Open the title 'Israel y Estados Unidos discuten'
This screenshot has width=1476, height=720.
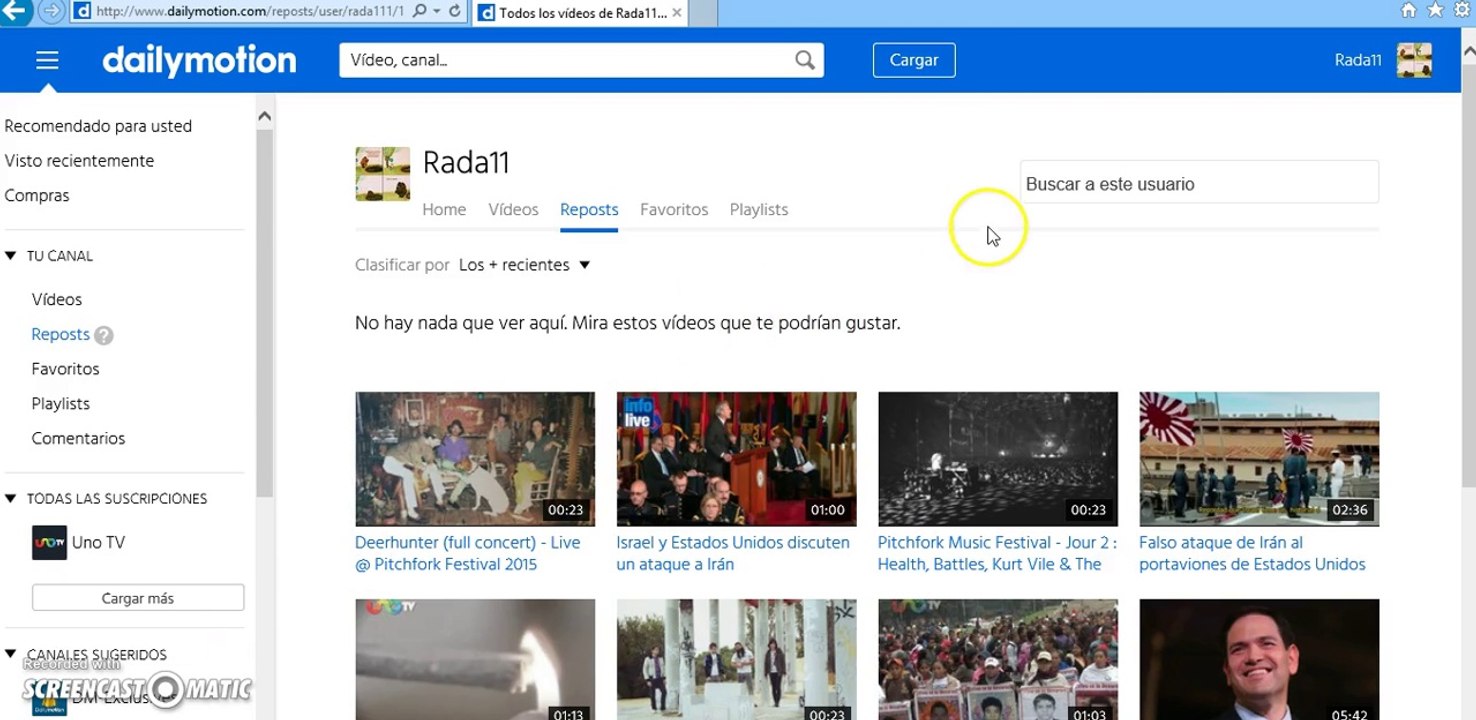coord(733,553)
